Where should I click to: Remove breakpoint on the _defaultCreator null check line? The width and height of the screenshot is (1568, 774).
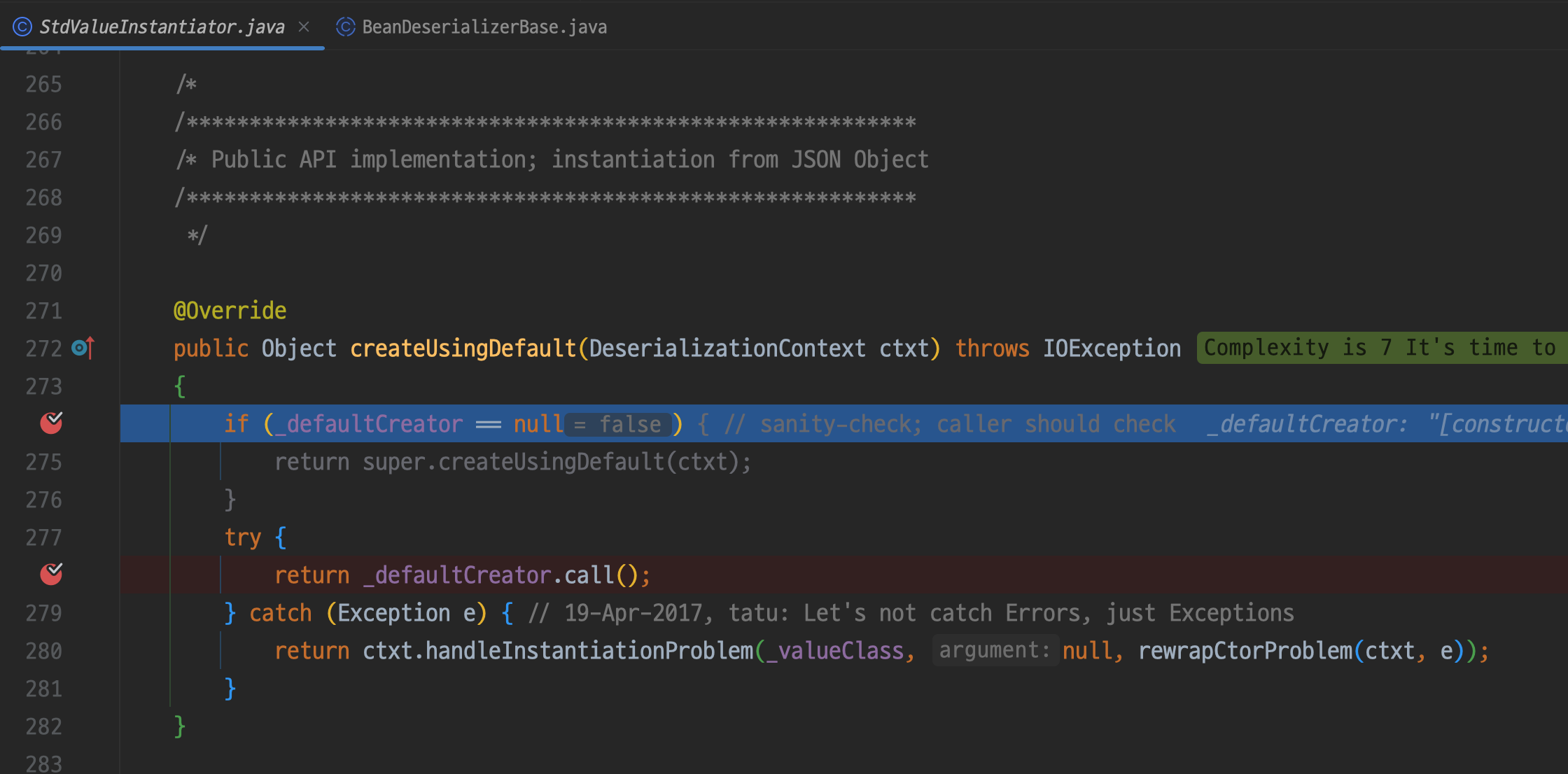pyautogui.click(x=51, y=423)
